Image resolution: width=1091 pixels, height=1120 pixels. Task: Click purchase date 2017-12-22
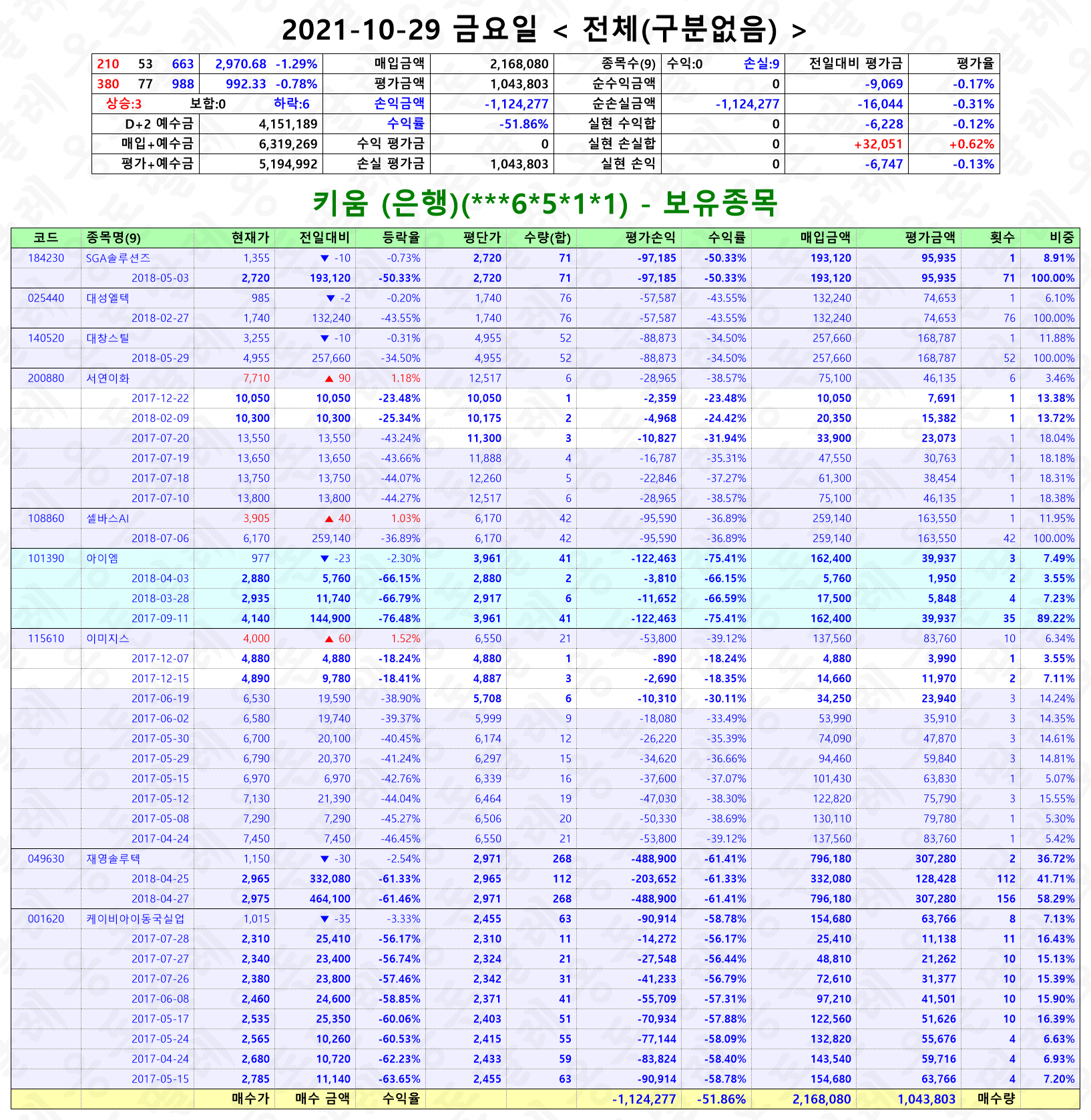click(160, 398)
